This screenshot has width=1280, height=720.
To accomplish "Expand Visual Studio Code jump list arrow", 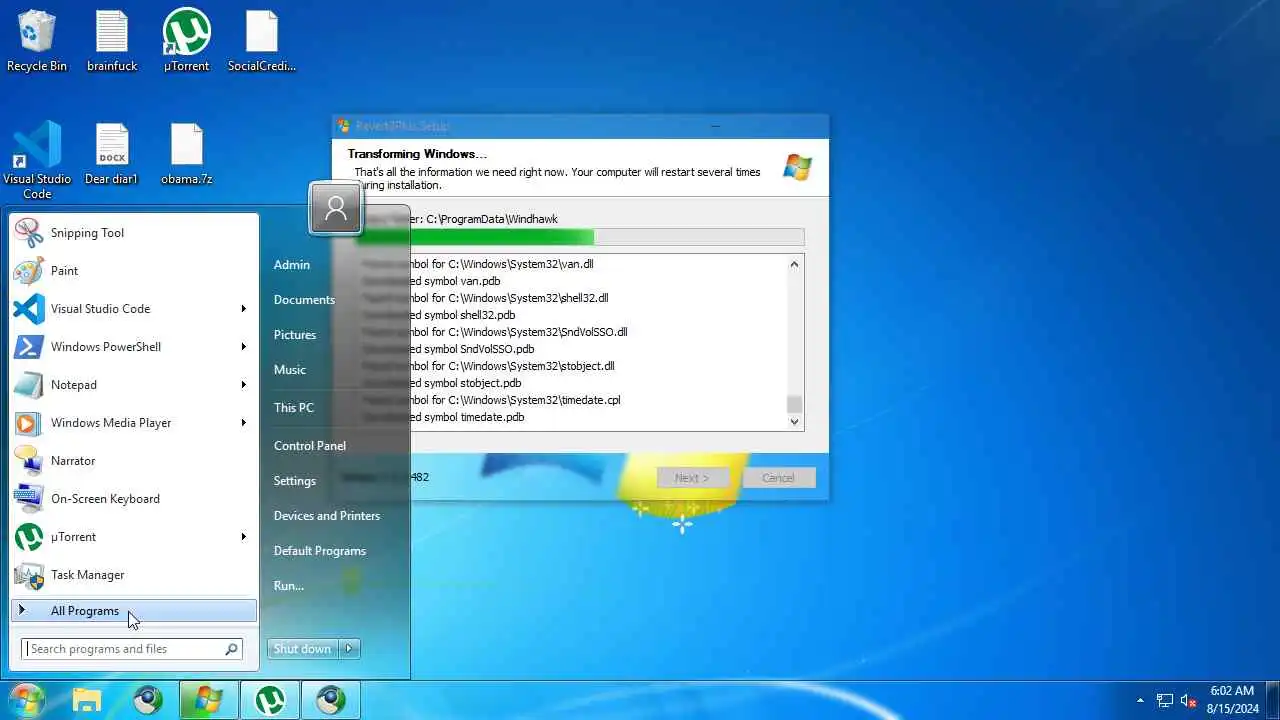I will tap(243, 309).
